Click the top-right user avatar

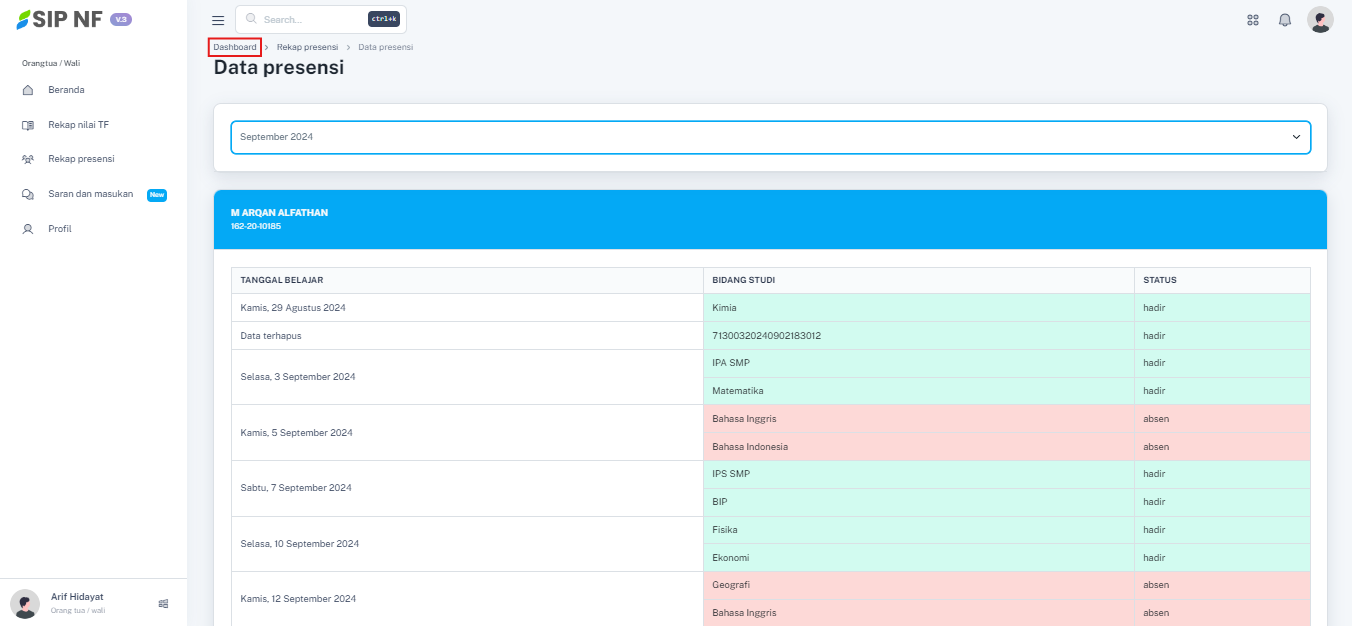1320,20
